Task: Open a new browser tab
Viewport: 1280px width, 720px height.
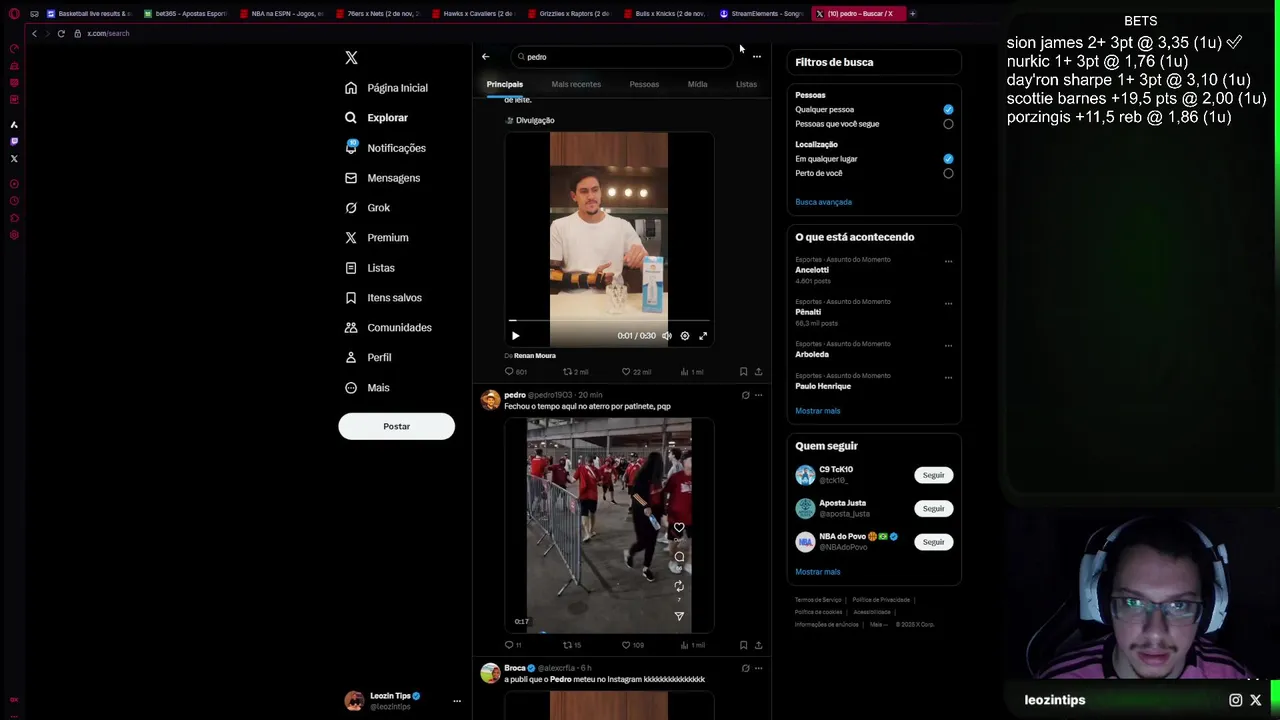Action: [912, 14]
